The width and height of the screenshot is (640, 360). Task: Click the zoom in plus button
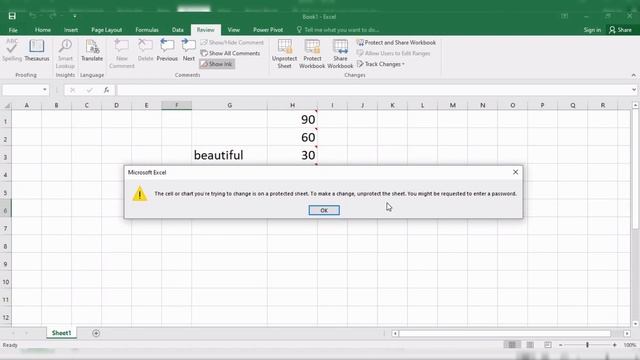tap(615, 345)
